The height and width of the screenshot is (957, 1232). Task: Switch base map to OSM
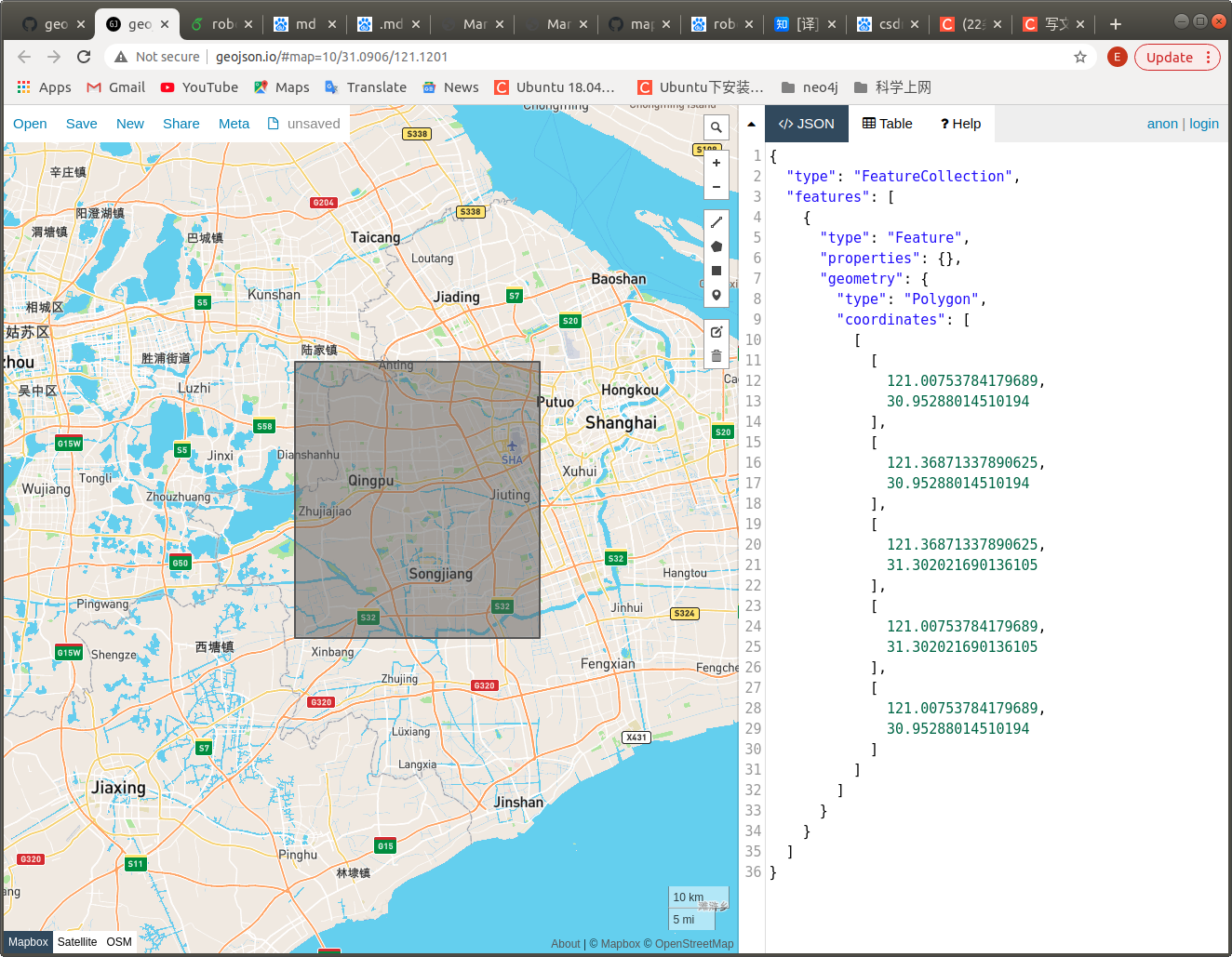[x=119, y=942]
